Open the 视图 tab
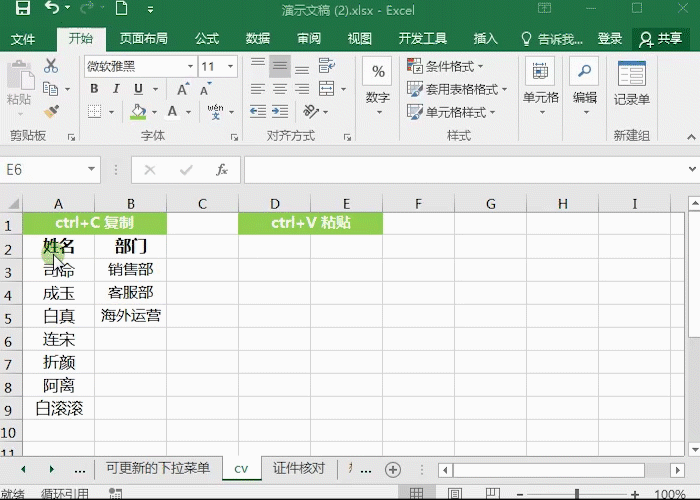The width and height of the screenshot is (700, 500). [359, 39]
